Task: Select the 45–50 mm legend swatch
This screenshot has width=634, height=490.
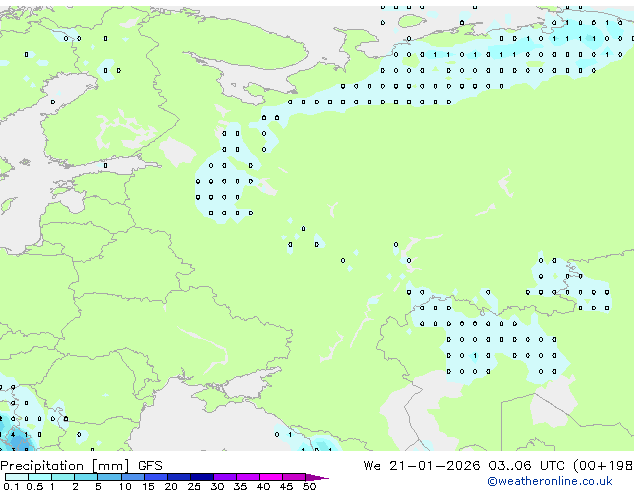Action: pyautogui.click(x=294, y=477)
